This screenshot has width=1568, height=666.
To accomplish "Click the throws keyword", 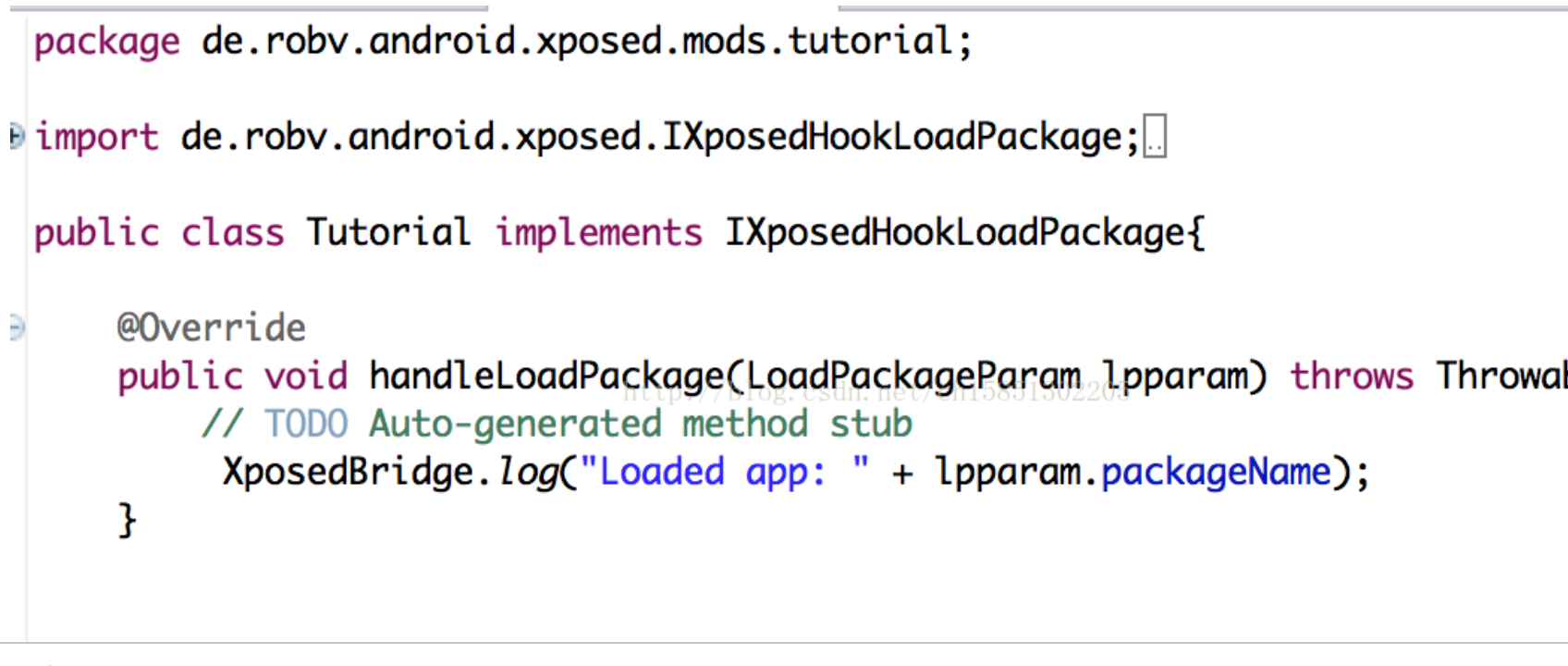I will pyautogui.click(x=1352, y=376).
